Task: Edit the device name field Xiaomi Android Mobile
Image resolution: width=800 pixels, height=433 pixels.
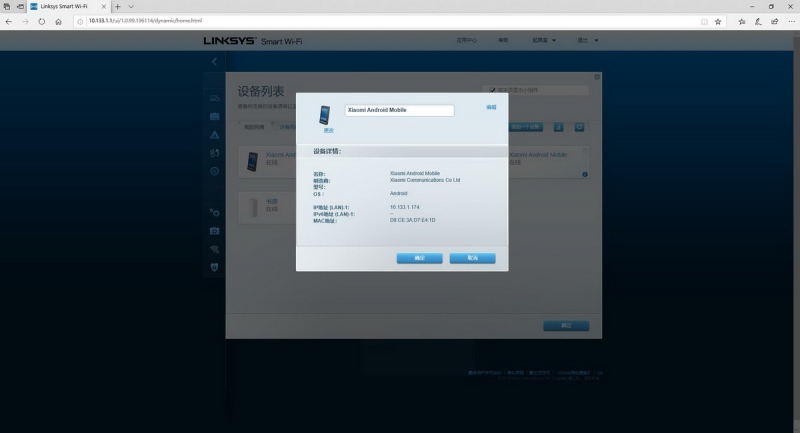Action: (399, 110)
